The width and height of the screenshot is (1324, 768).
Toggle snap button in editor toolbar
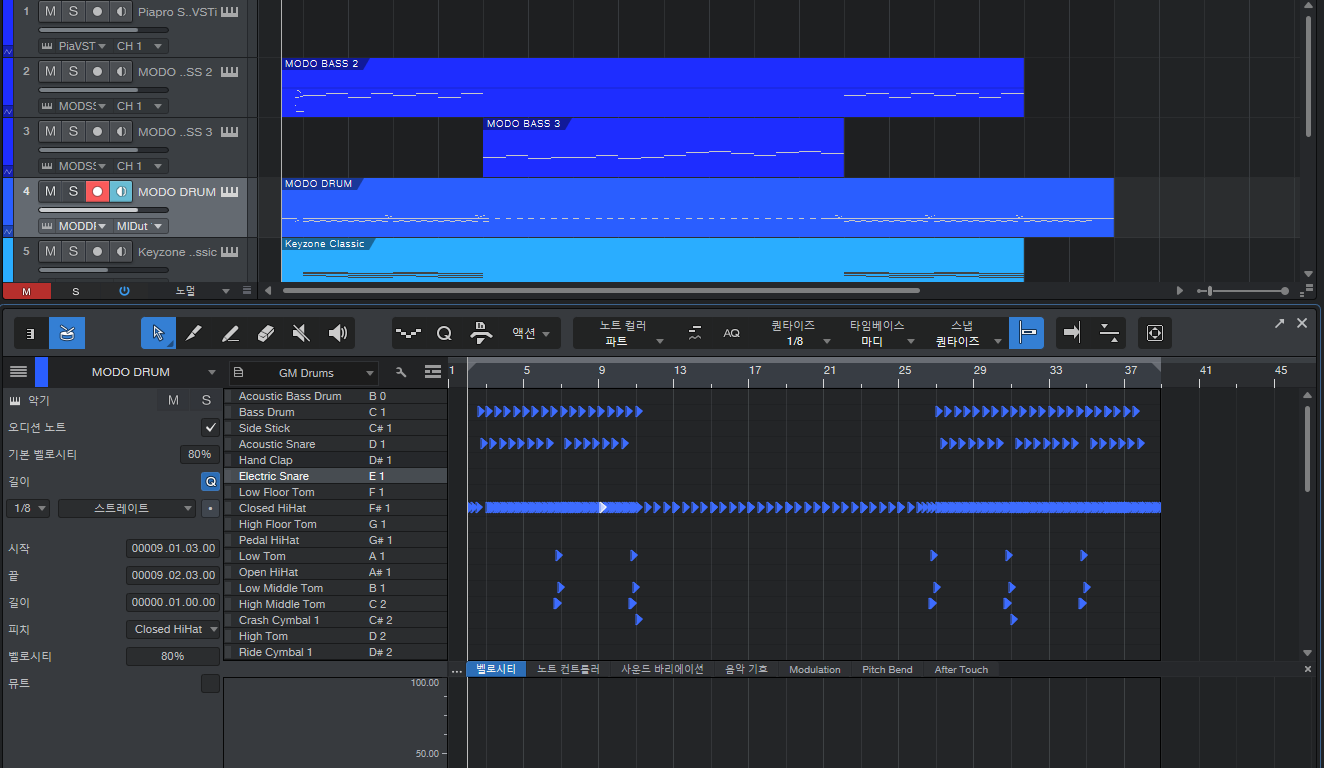1026,333
